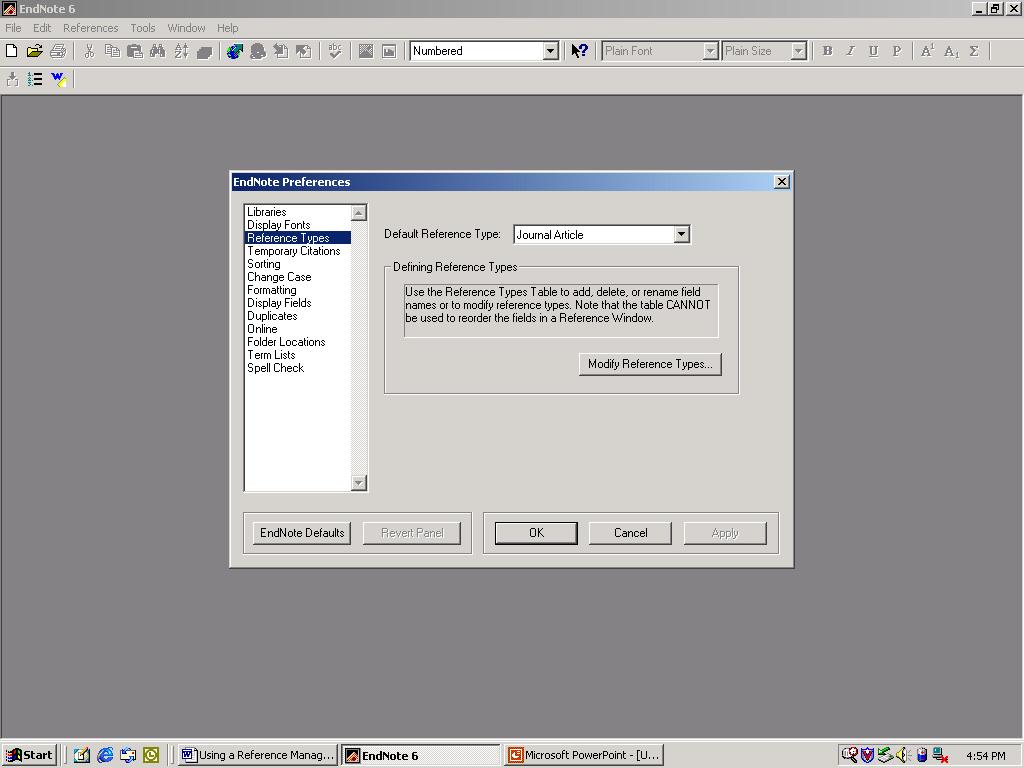Click the Plain text P icon
This screenshot has width=1024, height=768.
[897, 51]
